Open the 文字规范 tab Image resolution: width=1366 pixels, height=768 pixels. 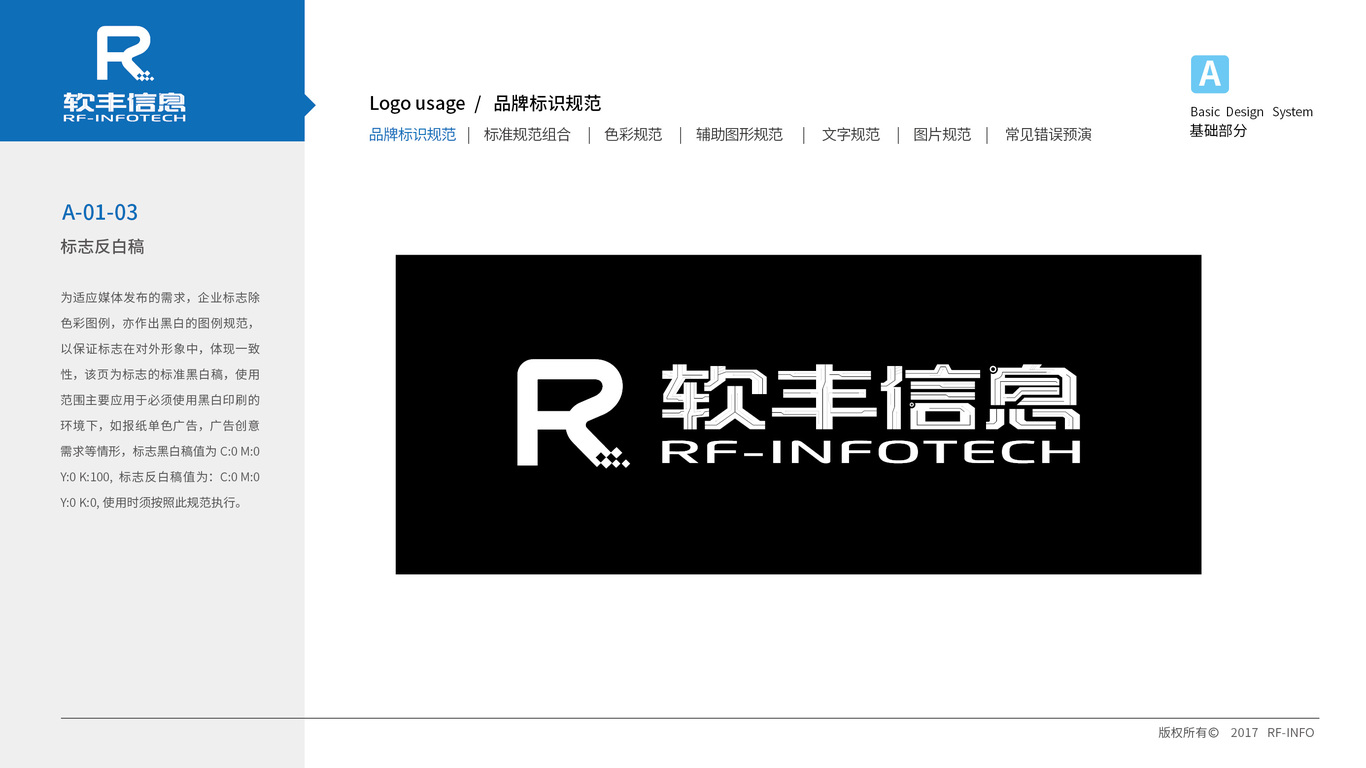coord(851,134)
